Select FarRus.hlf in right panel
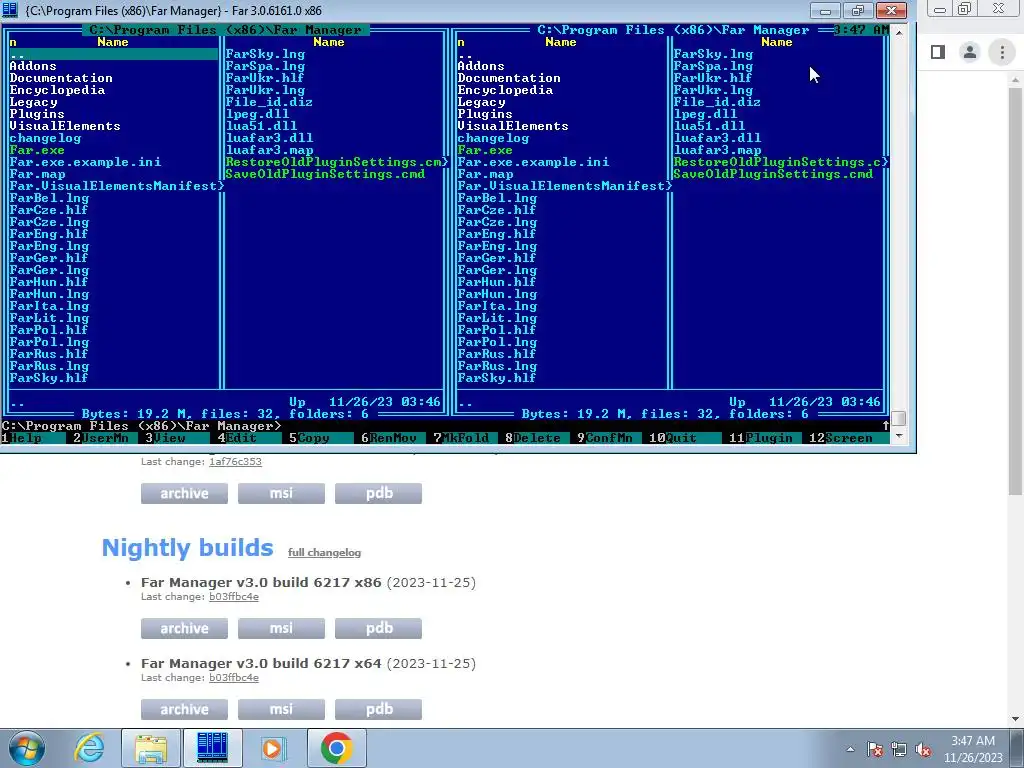1024x768 pixels. pos(497,354)
